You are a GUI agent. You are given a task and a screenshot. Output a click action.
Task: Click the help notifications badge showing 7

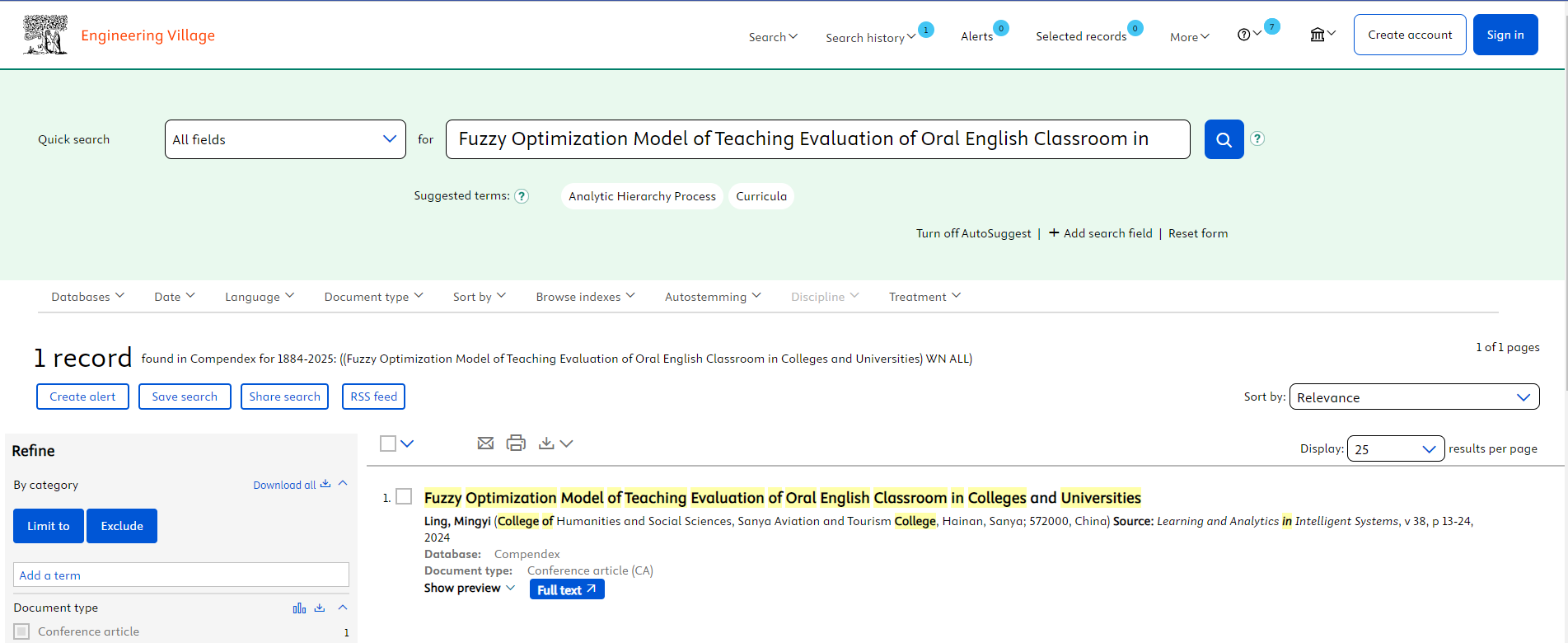click(x=1272, y=26)
